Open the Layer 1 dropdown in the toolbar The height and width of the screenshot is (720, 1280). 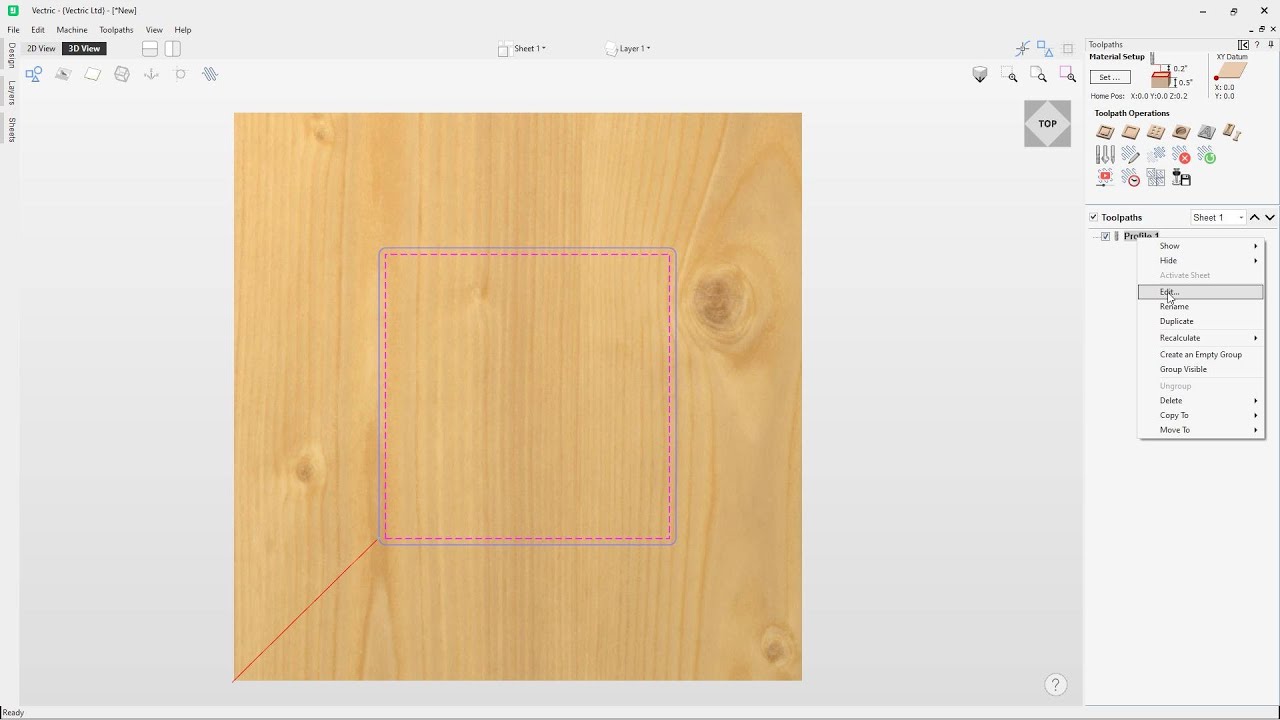(x=628, y=48)
